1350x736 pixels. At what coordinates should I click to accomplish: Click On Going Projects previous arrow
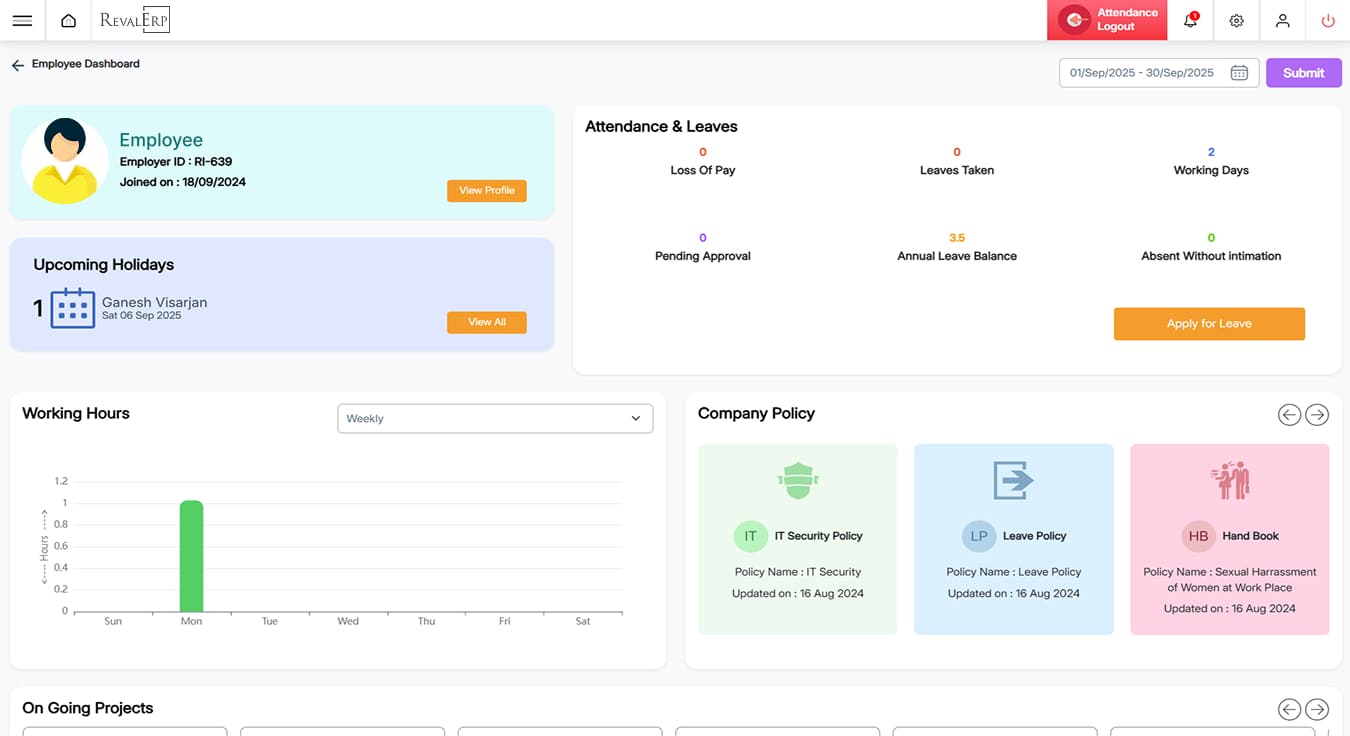click(x=1290, y=709)
